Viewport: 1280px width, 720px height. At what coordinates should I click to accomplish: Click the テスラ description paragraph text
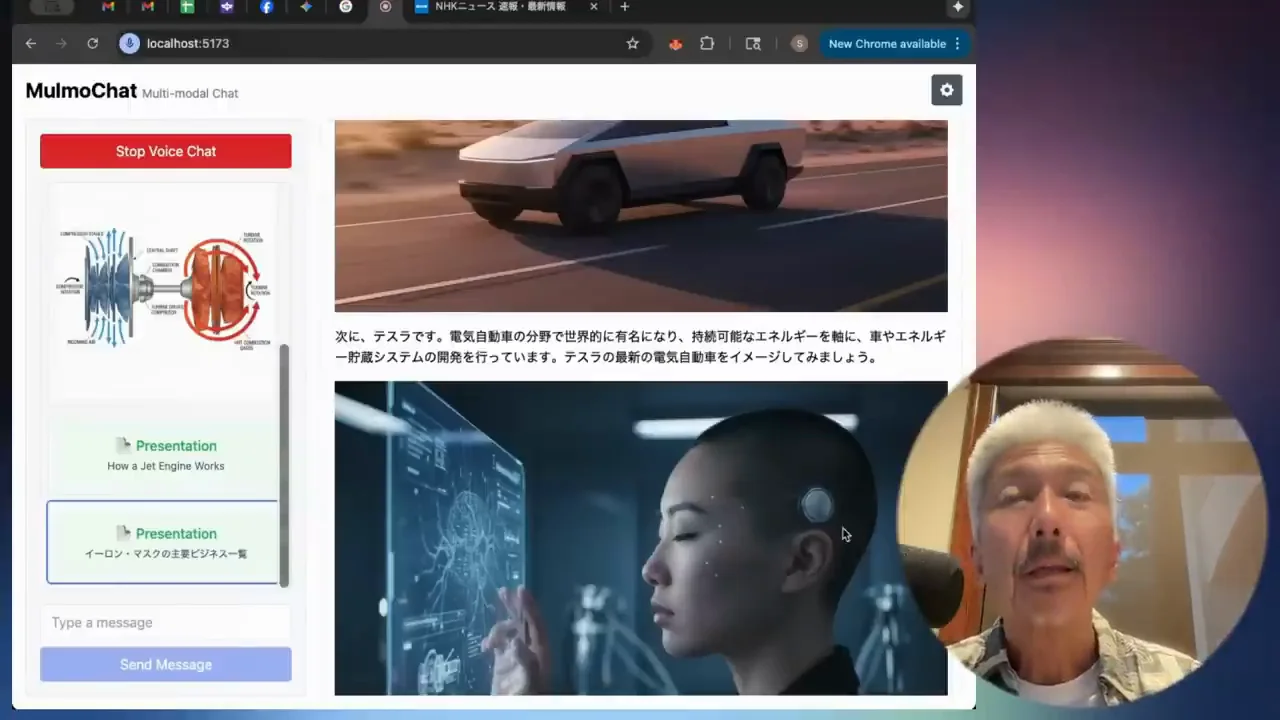pyautogui.click(x=640, y=347)
